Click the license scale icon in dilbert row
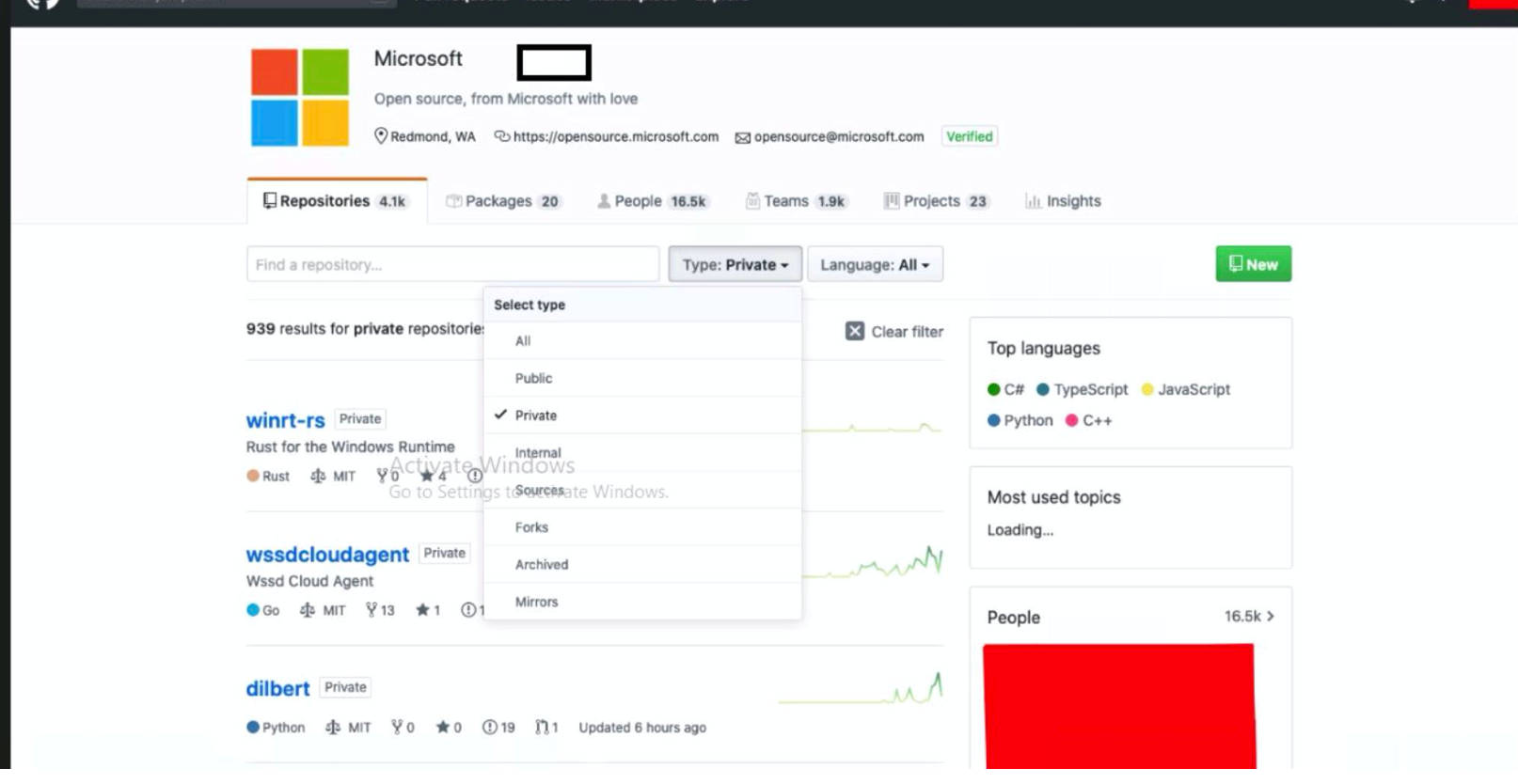 332,728
